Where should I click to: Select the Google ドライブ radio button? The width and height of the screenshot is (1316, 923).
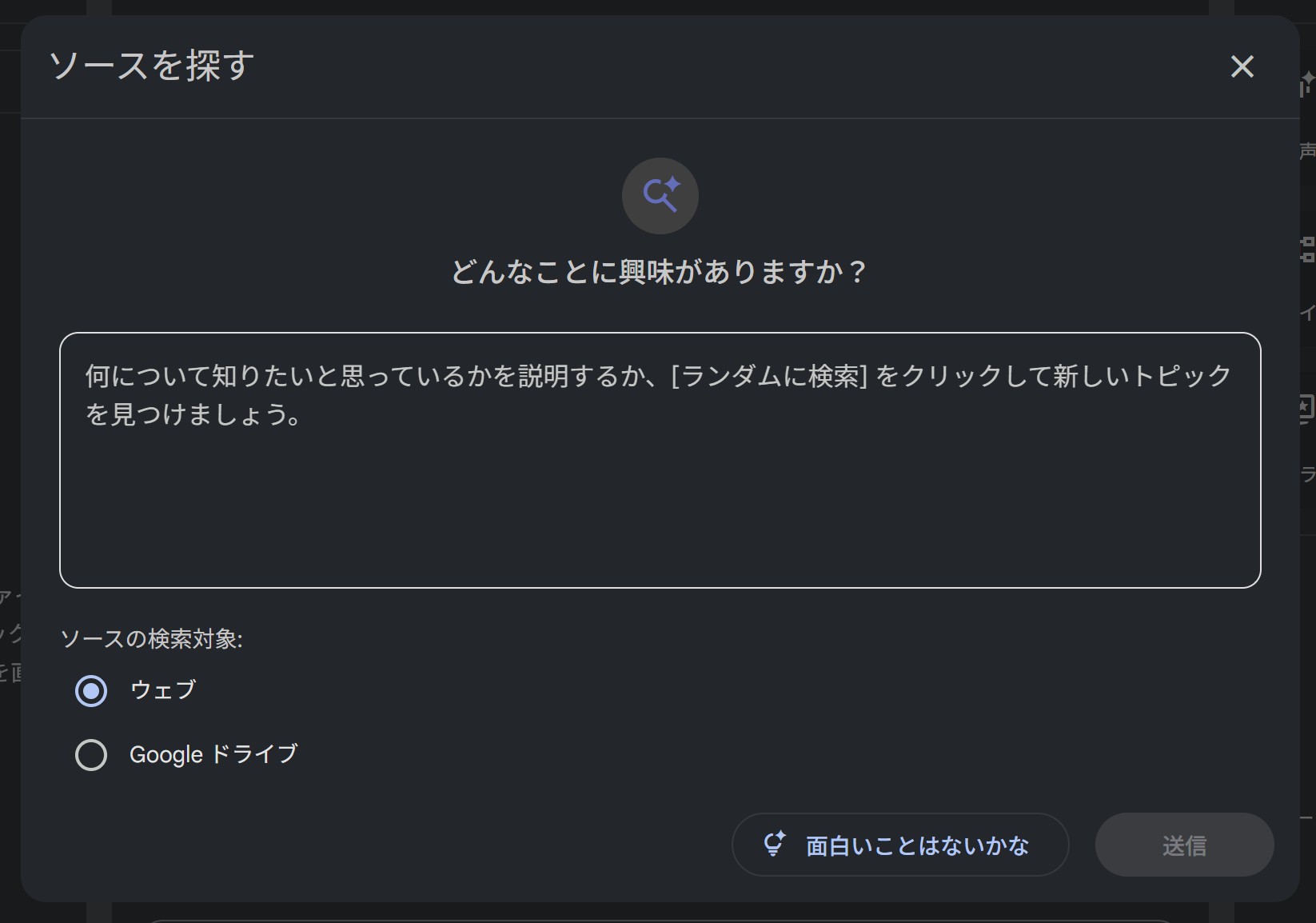(x=91, y=754)
